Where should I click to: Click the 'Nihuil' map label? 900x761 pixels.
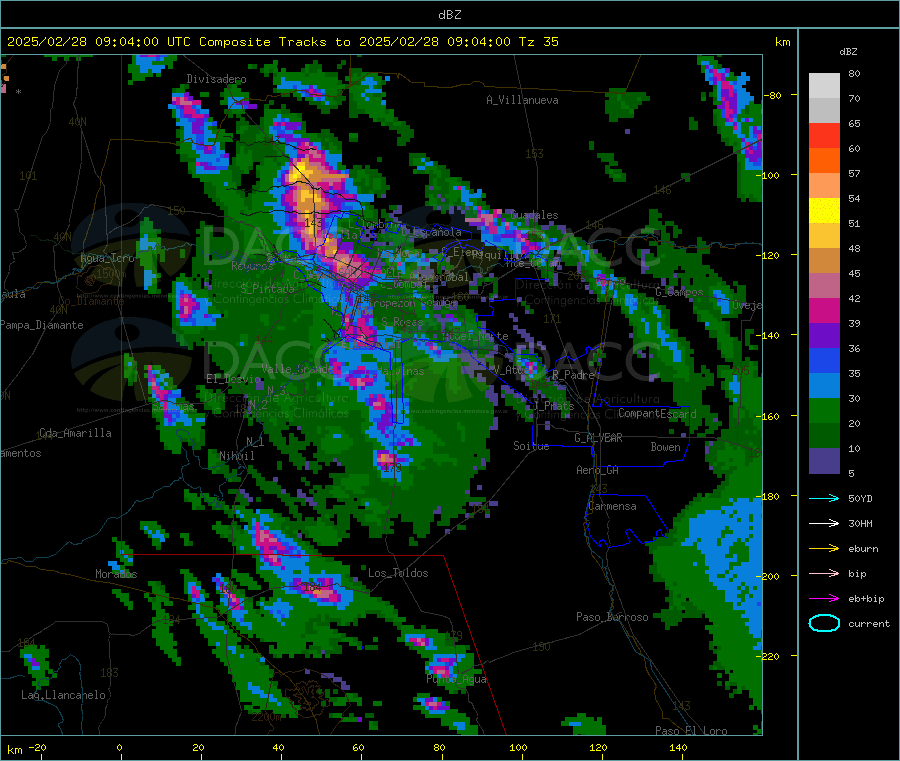[x=237, y=456]
